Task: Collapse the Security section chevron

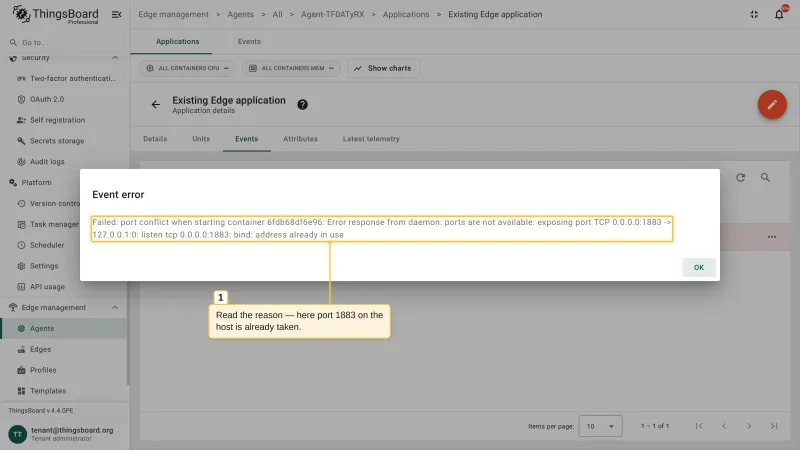Action: (115, 58)
